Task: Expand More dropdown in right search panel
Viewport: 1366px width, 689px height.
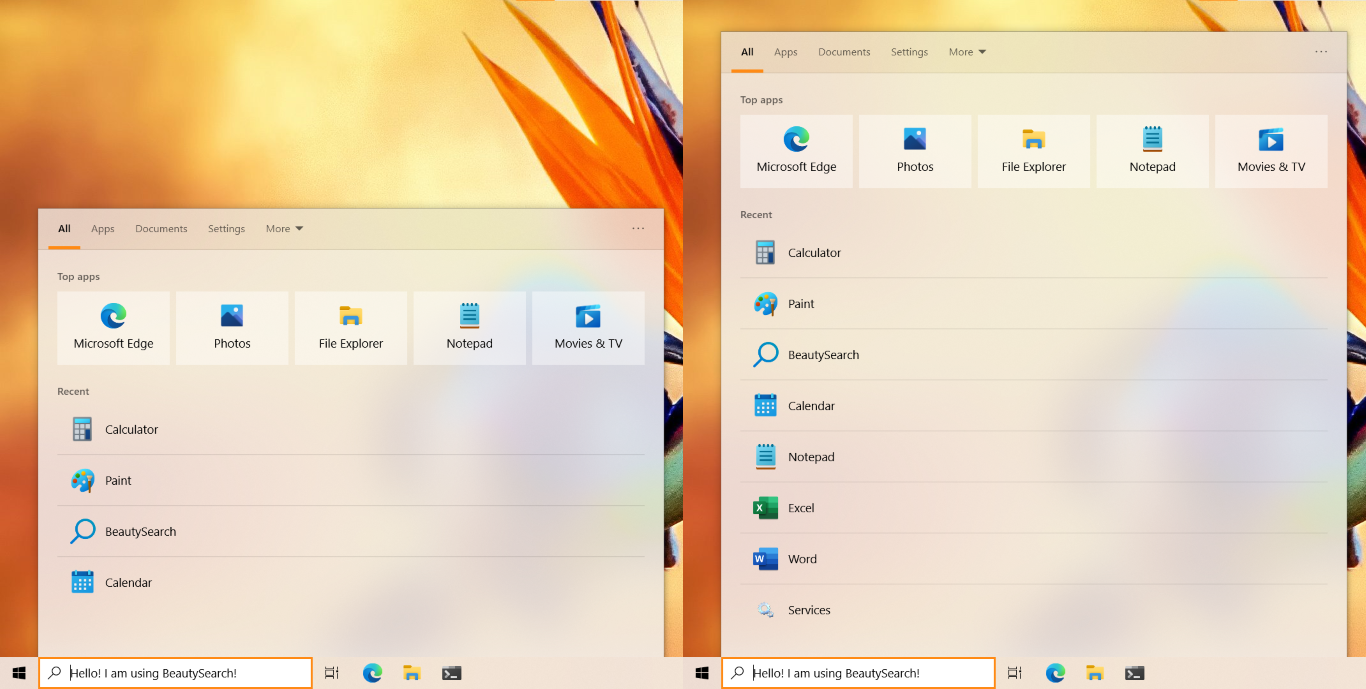Action: coord(967,52)
